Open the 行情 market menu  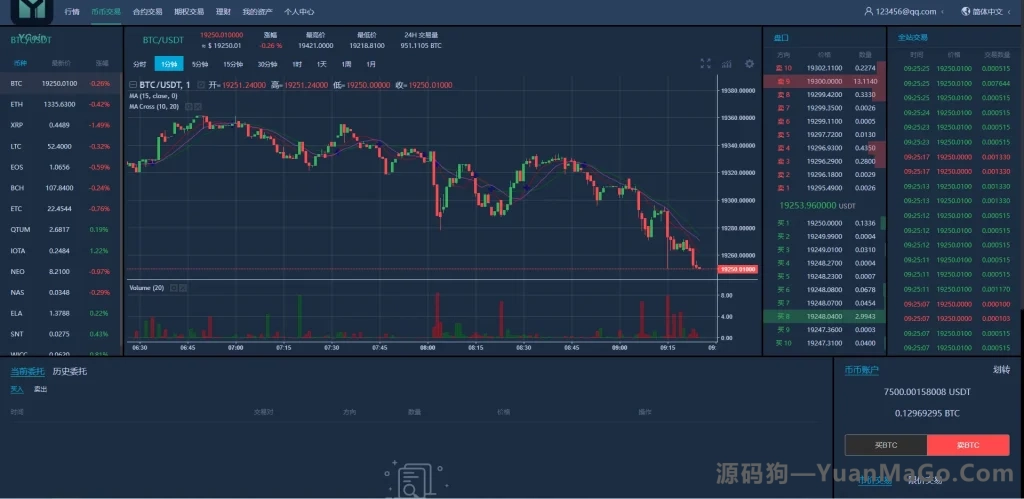[x=72, y=11]
